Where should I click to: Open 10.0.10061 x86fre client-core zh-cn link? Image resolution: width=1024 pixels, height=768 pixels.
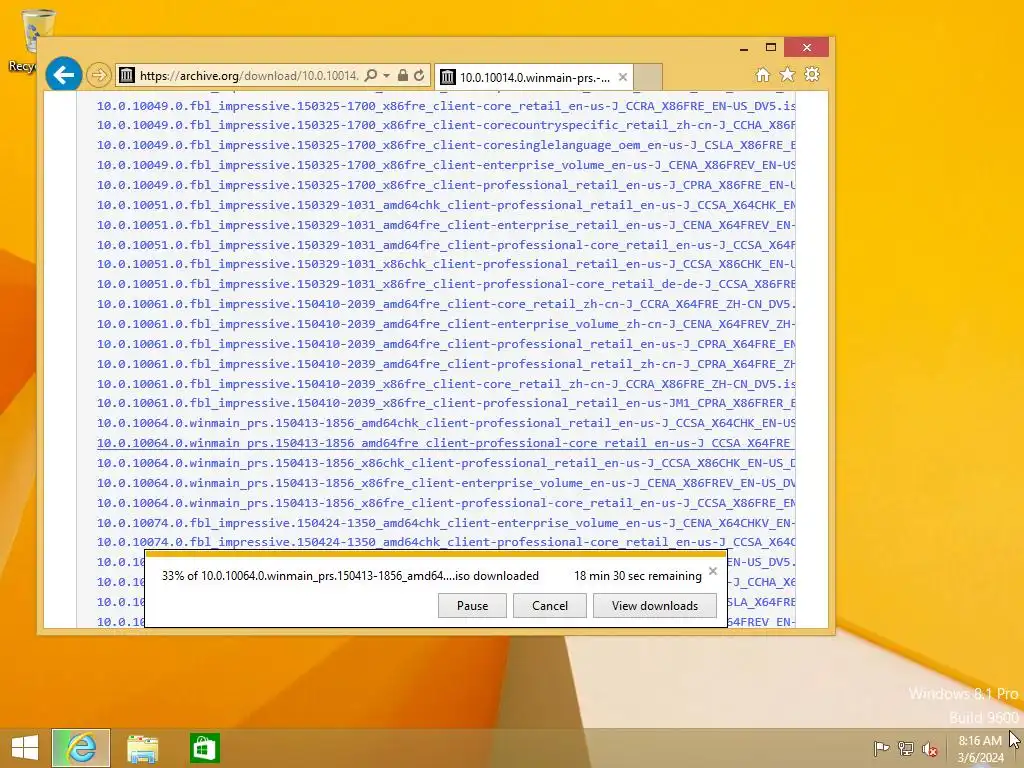[x=446, y=384]
